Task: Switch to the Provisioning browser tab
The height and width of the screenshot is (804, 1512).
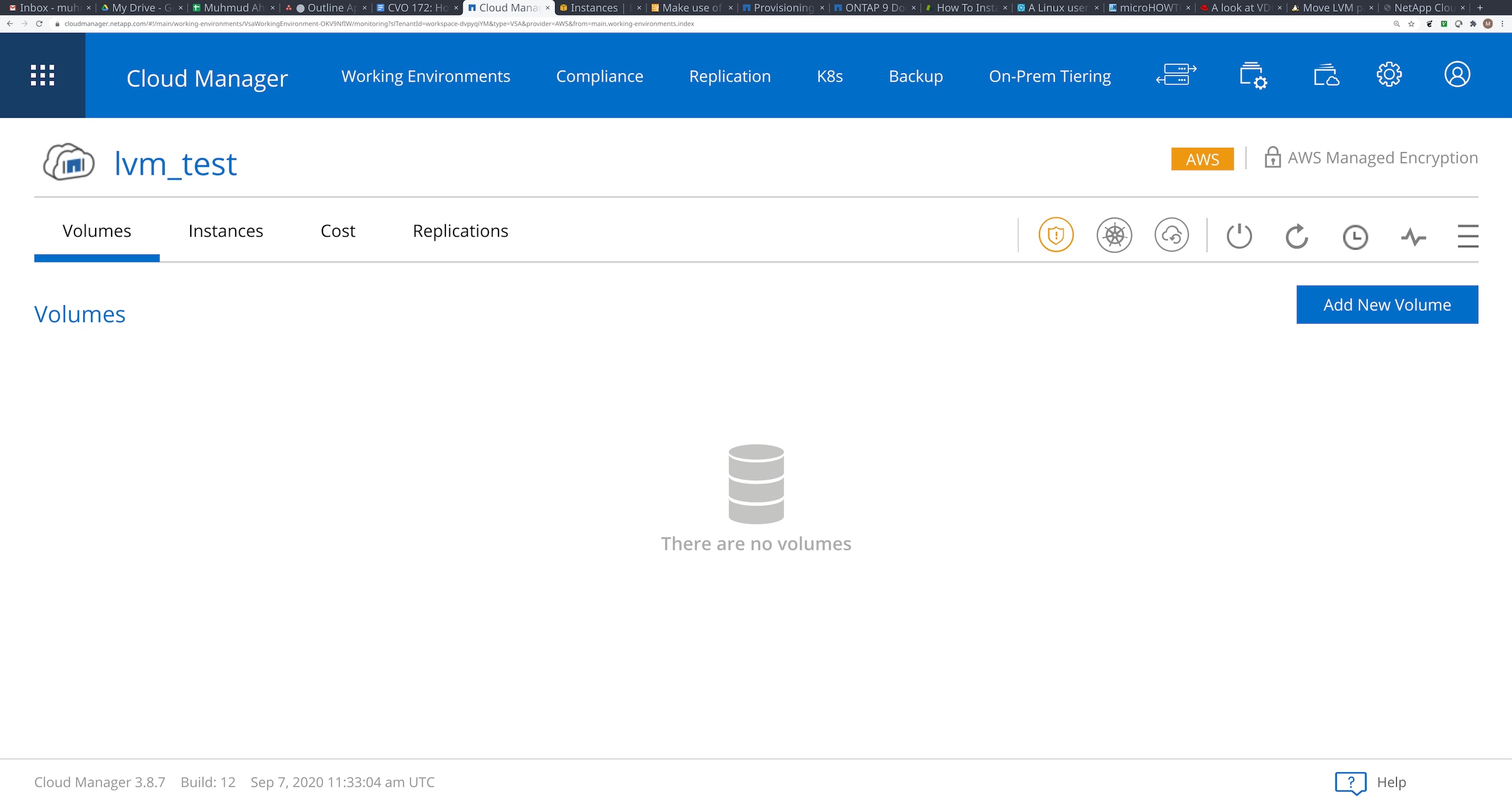Action: tap(783, 8)
